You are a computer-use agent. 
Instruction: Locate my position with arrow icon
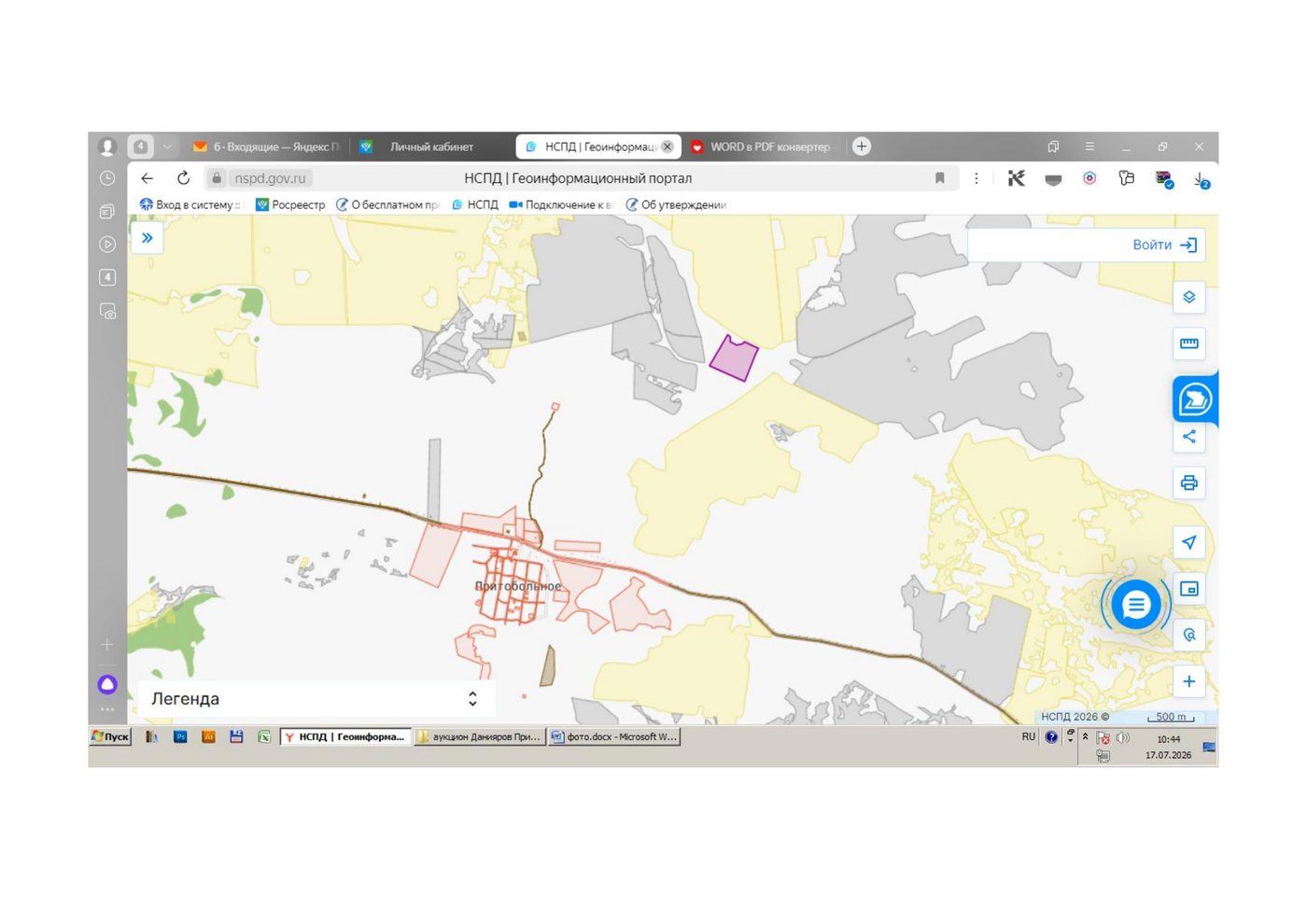tap(1188, 542)
